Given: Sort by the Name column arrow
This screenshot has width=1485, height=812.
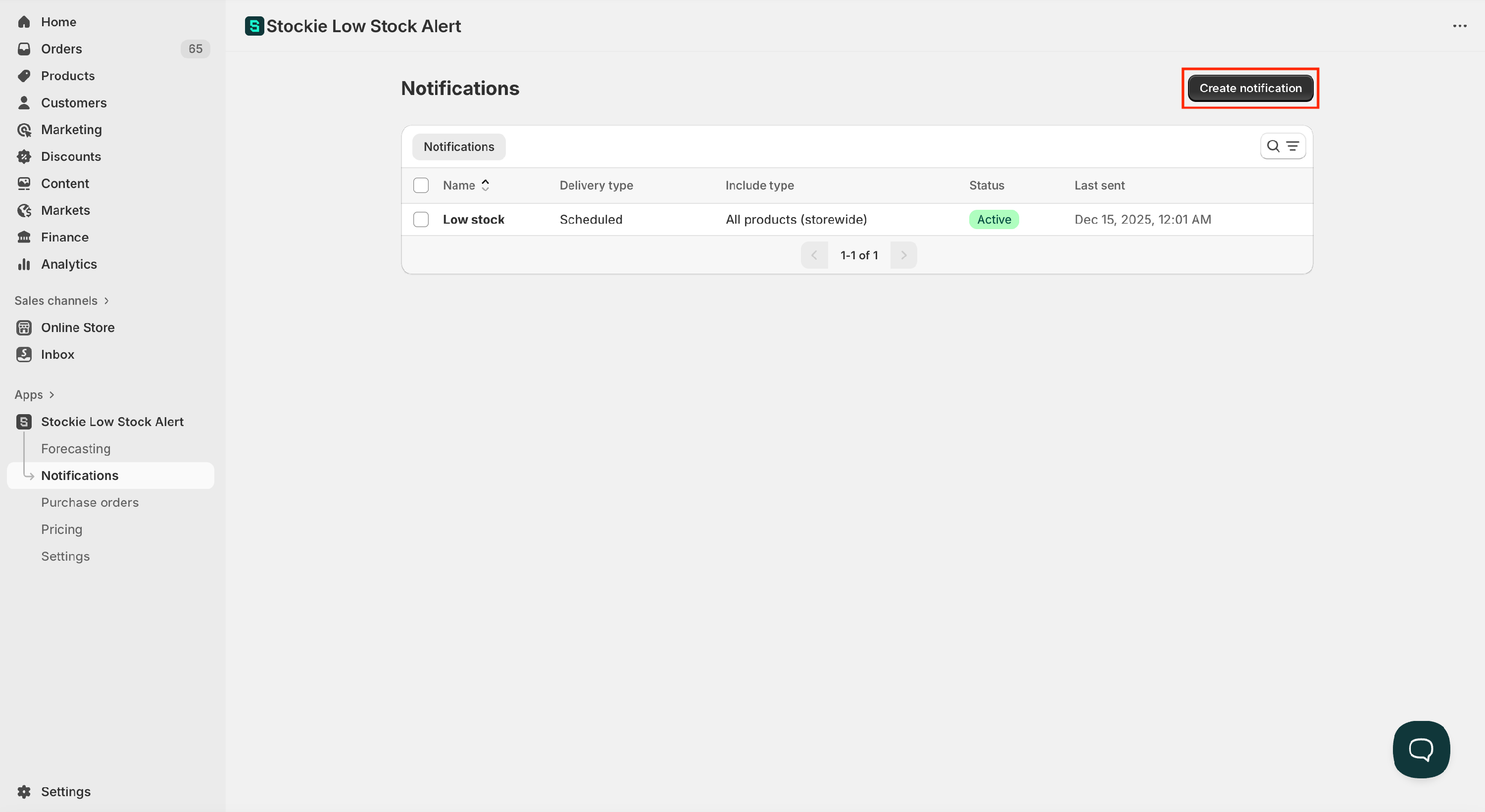Looking at the screenshot, I should click(486, 186).
